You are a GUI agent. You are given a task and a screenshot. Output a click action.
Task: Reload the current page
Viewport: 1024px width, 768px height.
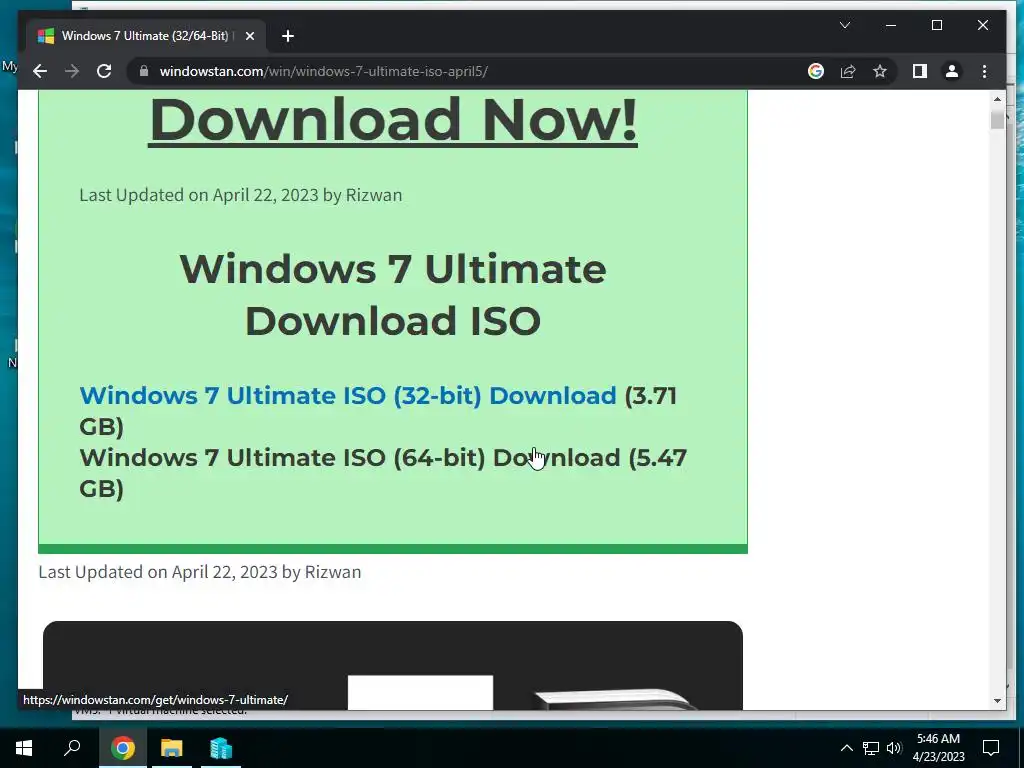click(104, 71)
